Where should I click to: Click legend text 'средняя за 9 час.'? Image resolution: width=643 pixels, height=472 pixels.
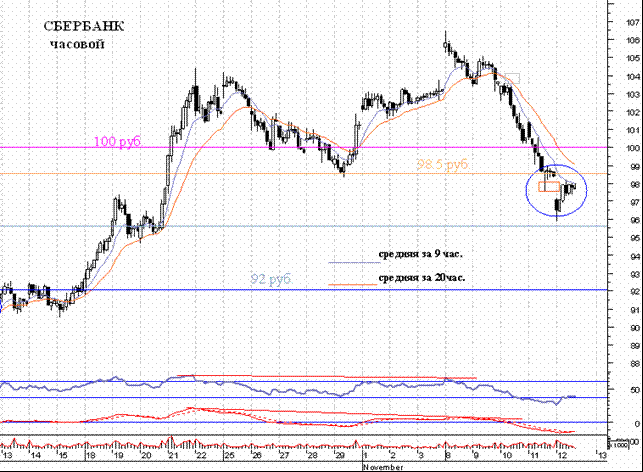click(420, 254)
